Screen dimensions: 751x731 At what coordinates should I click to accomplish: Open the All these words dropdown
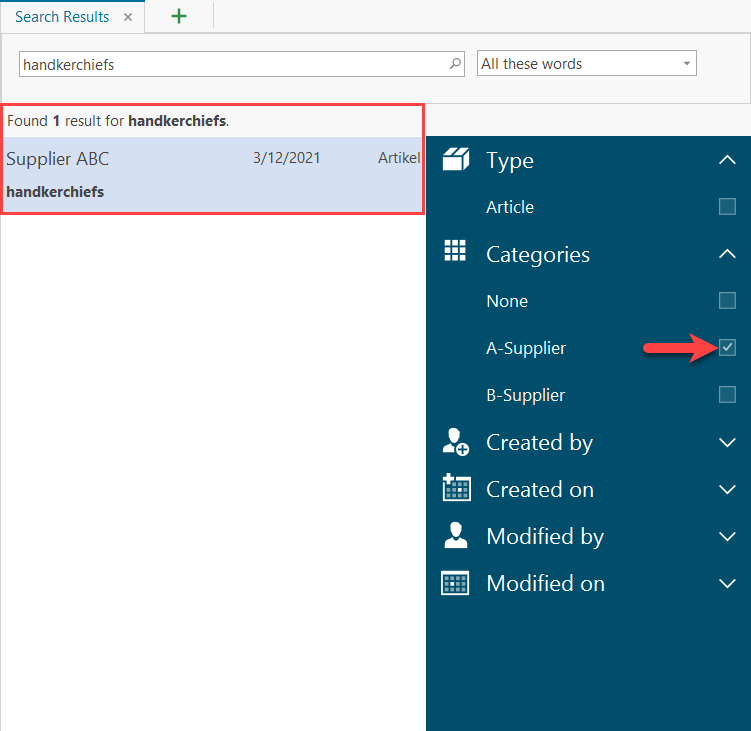click(587, 64)
